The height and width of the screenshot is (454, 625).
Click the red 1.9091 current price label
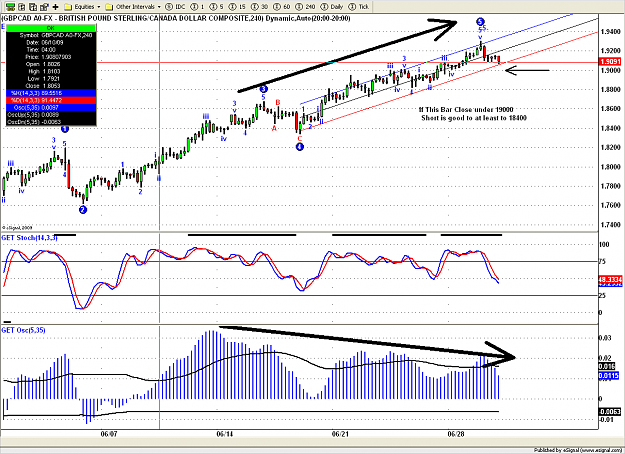point(610,61)
